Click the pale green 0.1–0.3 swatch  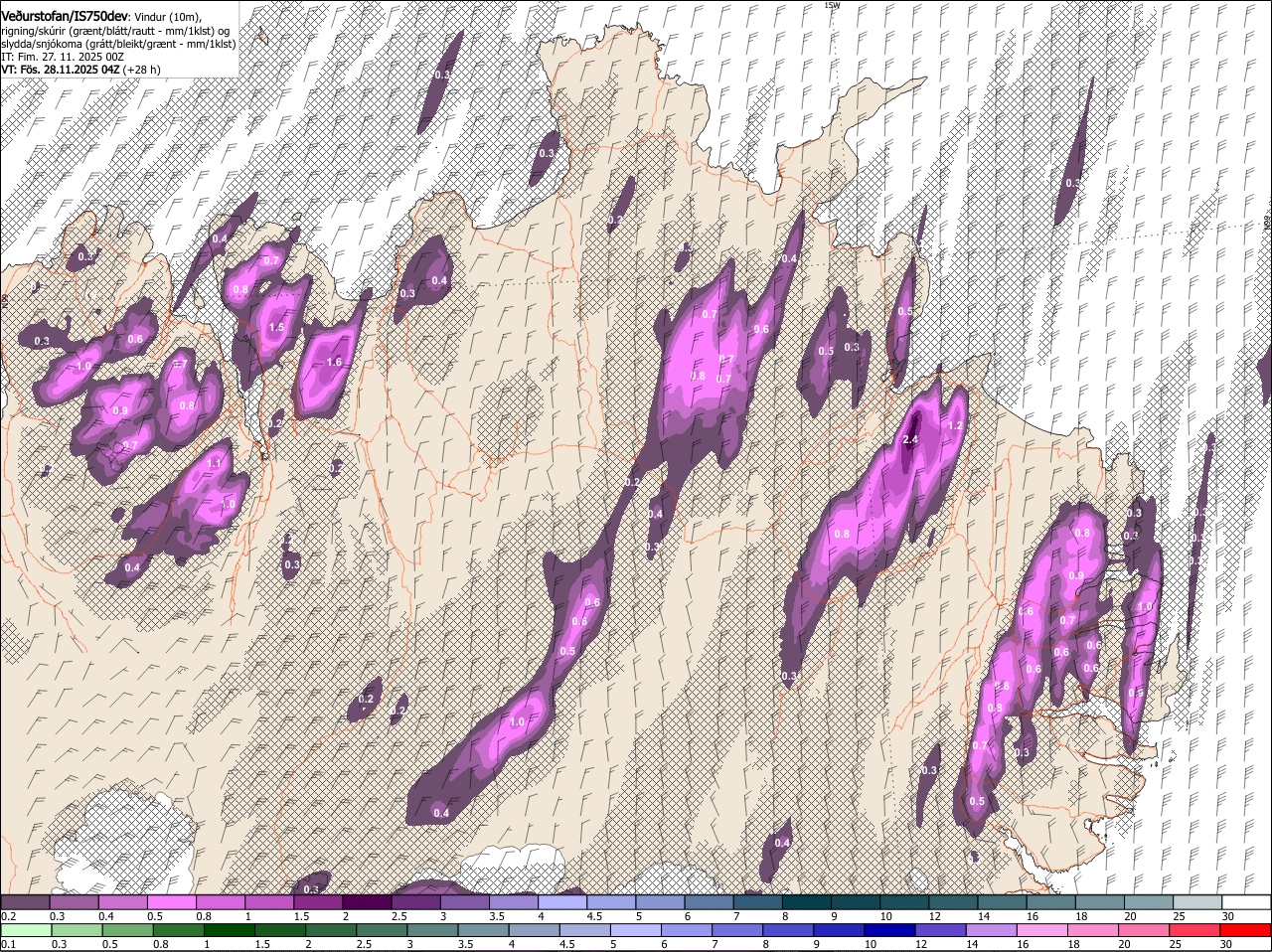pos(27,931)
